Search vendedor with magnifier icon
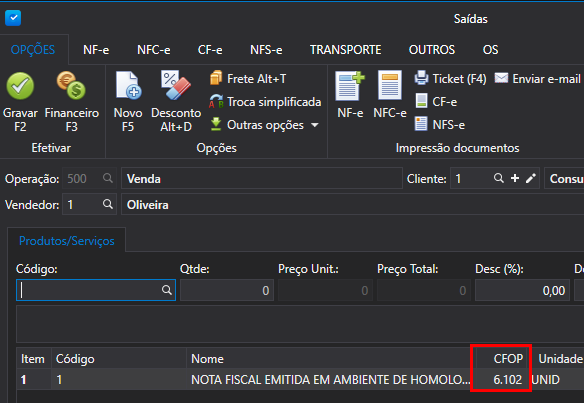The width and height of the screenshot is (584, 403). click(x=108, y=204)
